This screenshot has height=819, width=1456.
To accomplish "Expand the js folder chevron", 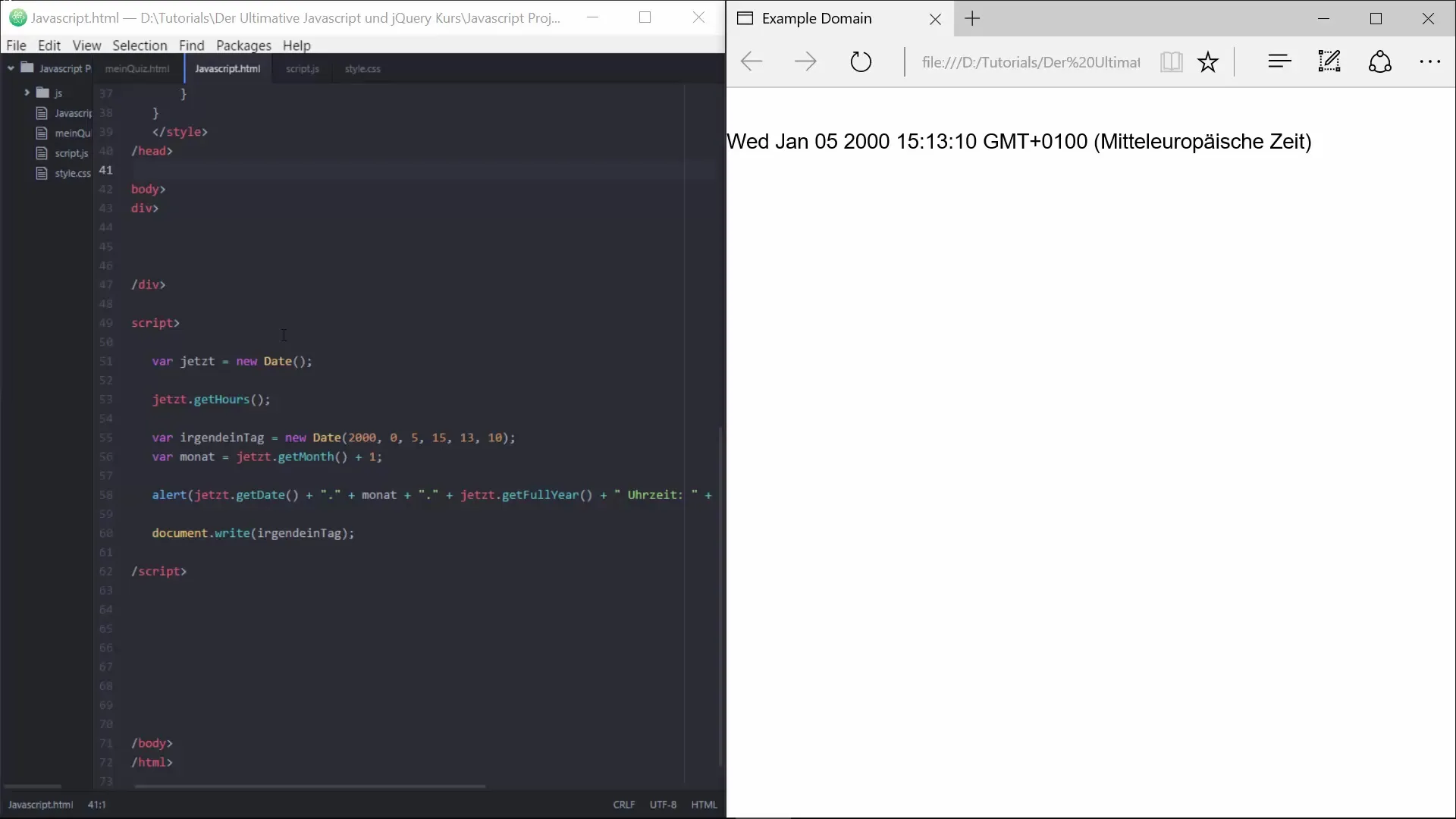I will [27, 93].
